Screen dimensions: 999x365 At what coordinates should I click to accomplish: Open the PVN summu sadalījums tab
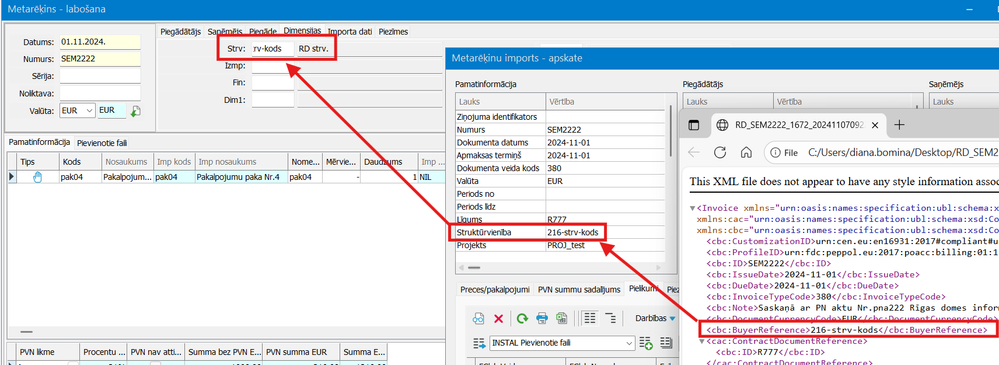tap(579, 289)
